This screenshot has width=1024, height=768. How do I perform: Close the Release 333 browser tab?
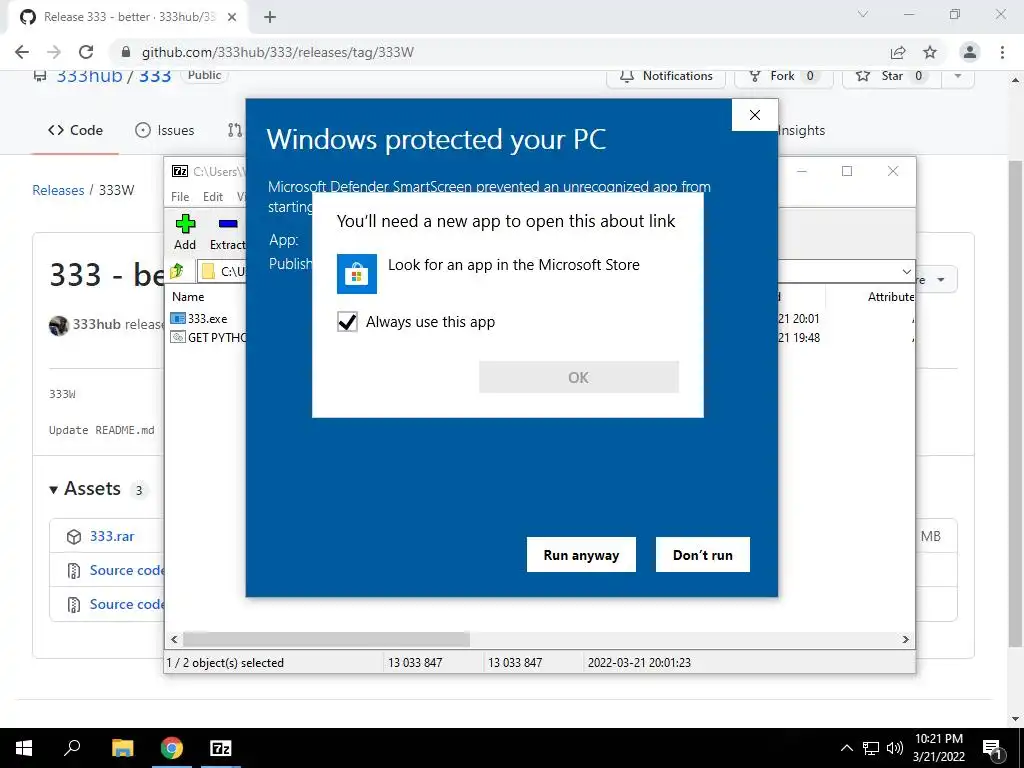[232, 17]
